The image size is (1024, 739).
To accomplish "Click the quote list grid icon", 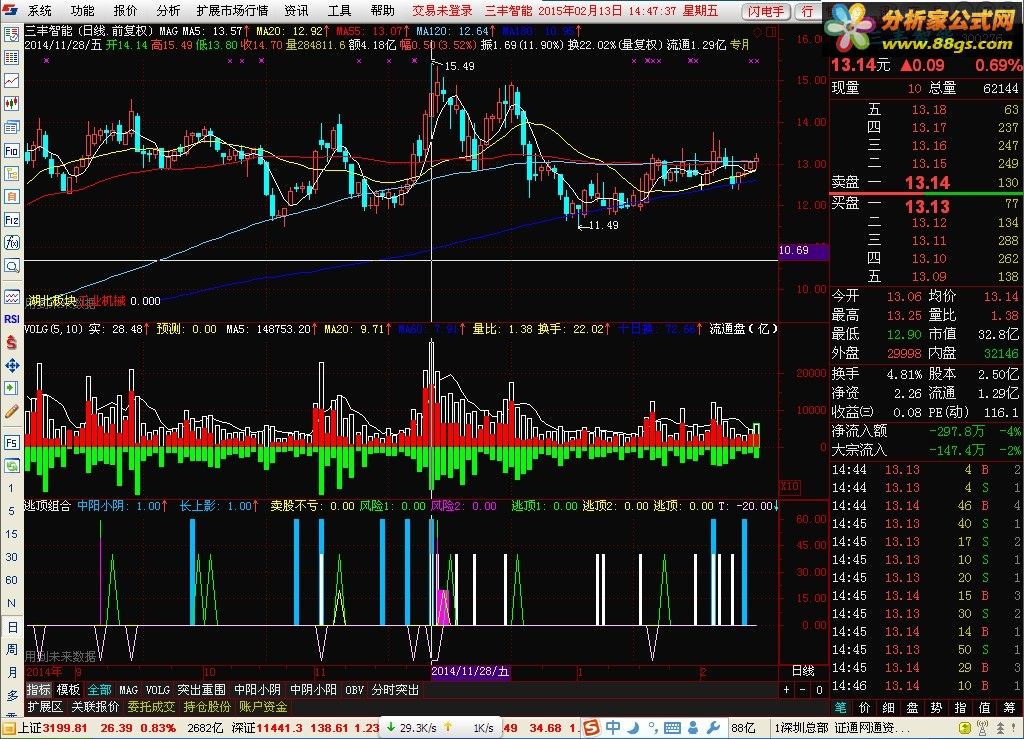I will tap(12, 57).
